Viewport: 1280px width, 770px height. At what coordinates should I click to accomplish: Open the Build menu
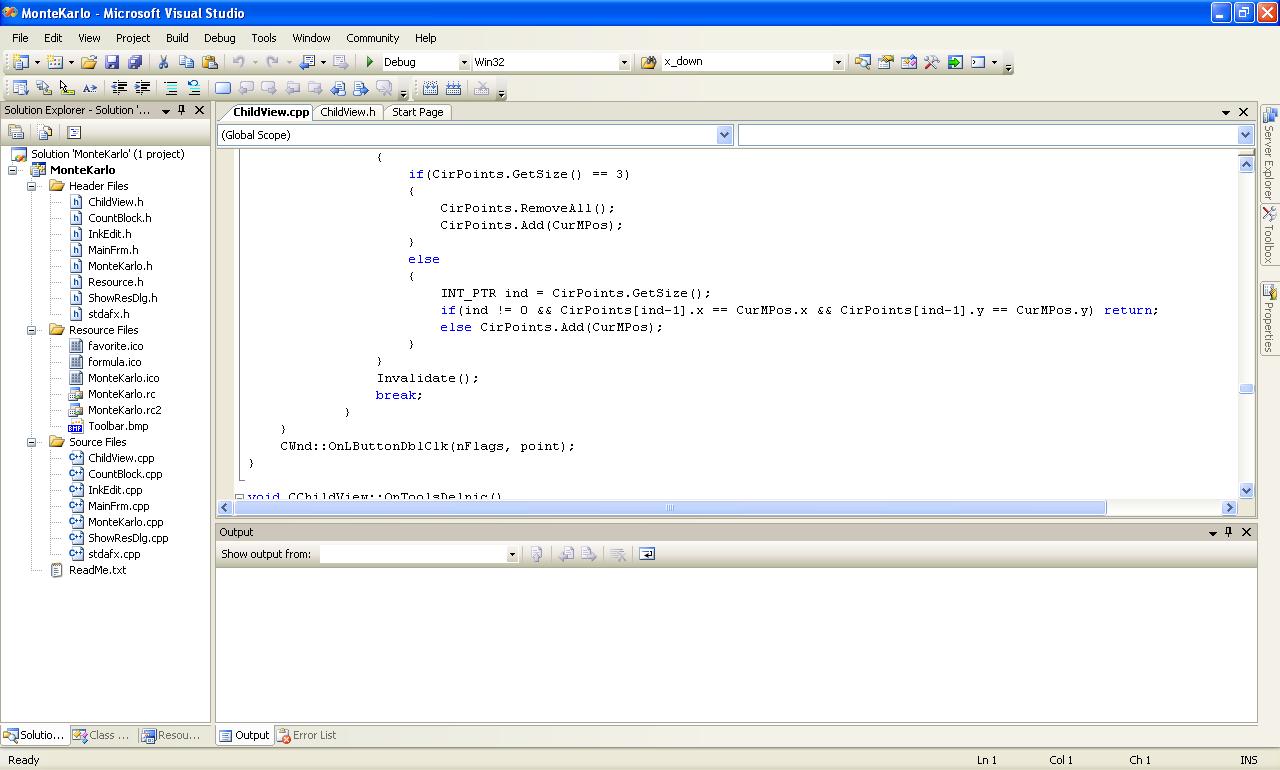[x=177, y=38]
